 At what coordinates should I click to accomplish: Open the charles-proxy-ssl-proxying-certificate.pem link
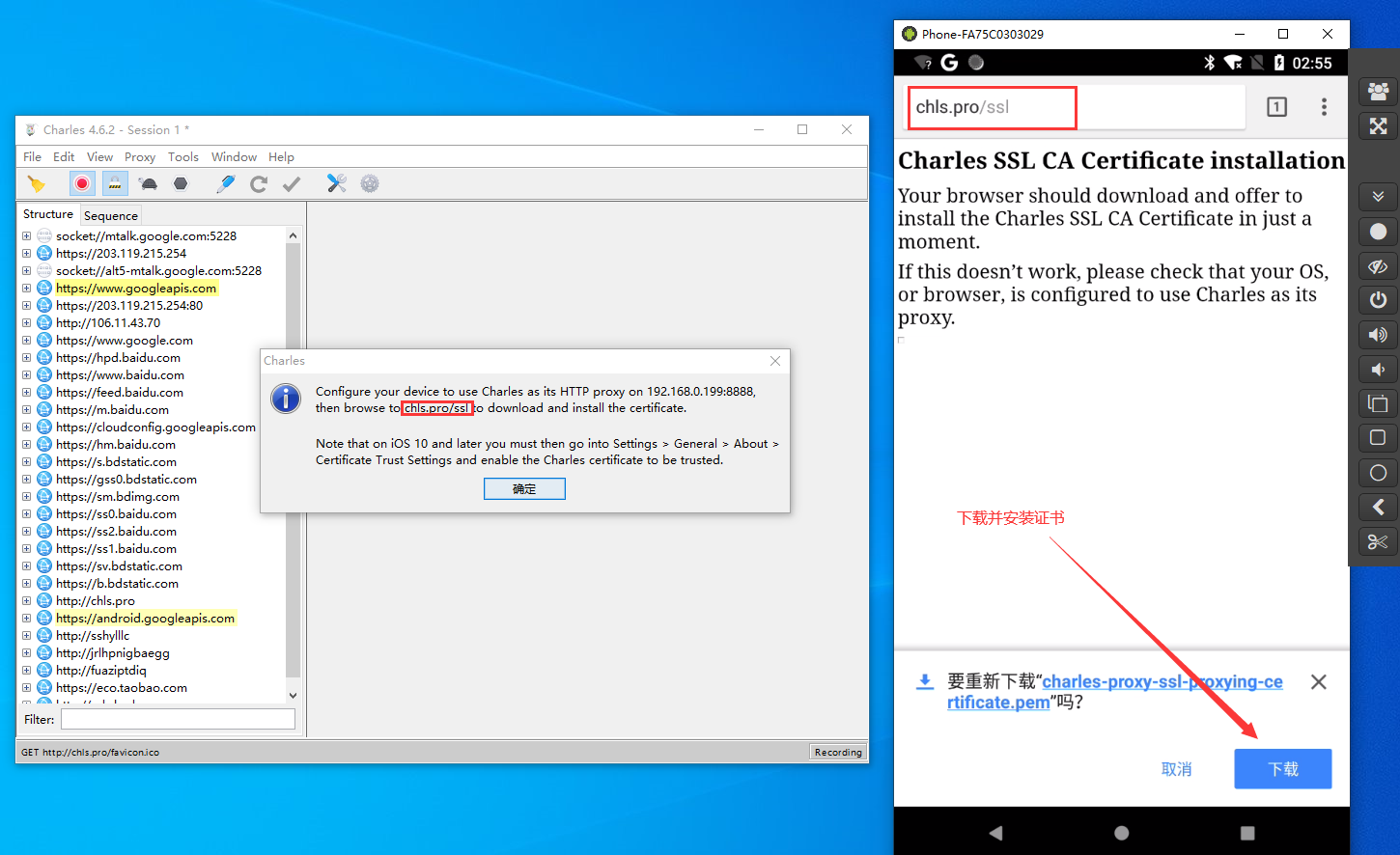point(1115,692)
